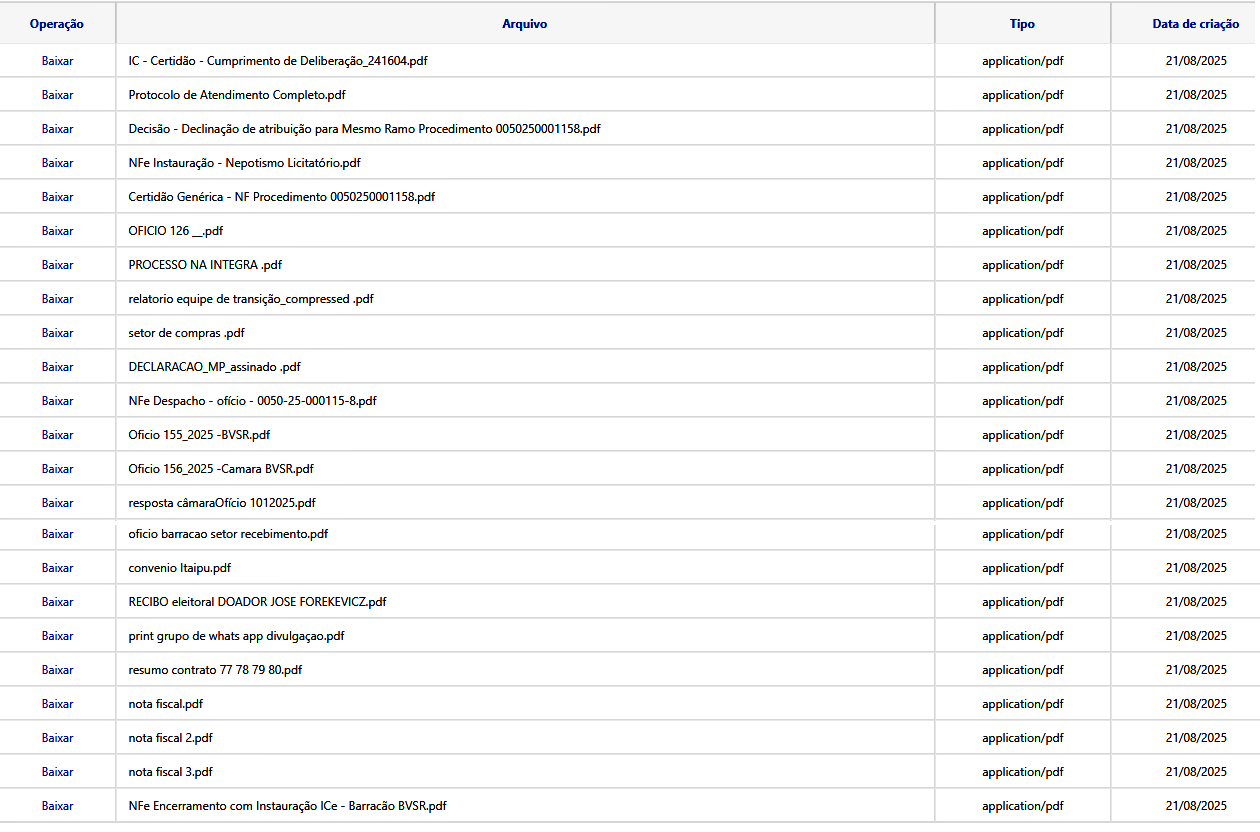The image size is (1260, 832).
Task: Baixar NFe Instauração - Nepotismo Licitatório.pdf
Action: point(57,163)
